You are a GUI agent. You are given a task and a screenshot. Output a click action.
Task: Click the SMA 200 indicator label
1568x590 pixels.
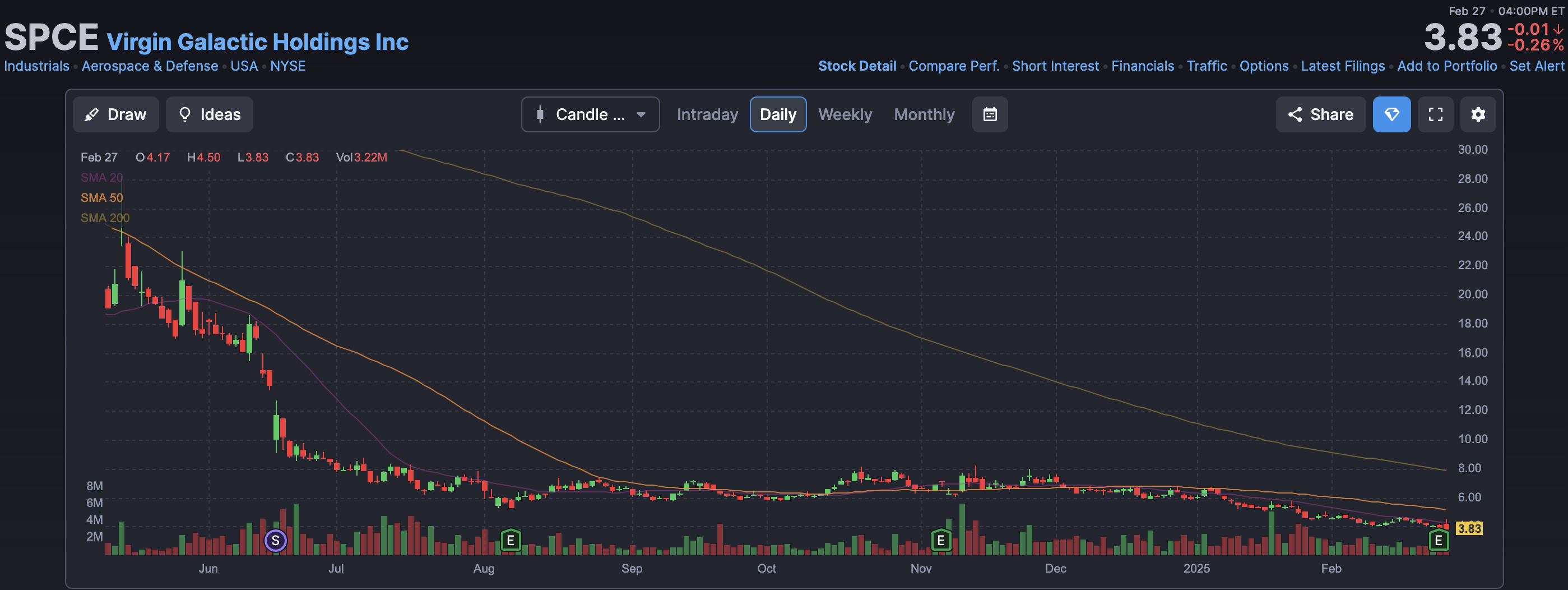point(105,218)
